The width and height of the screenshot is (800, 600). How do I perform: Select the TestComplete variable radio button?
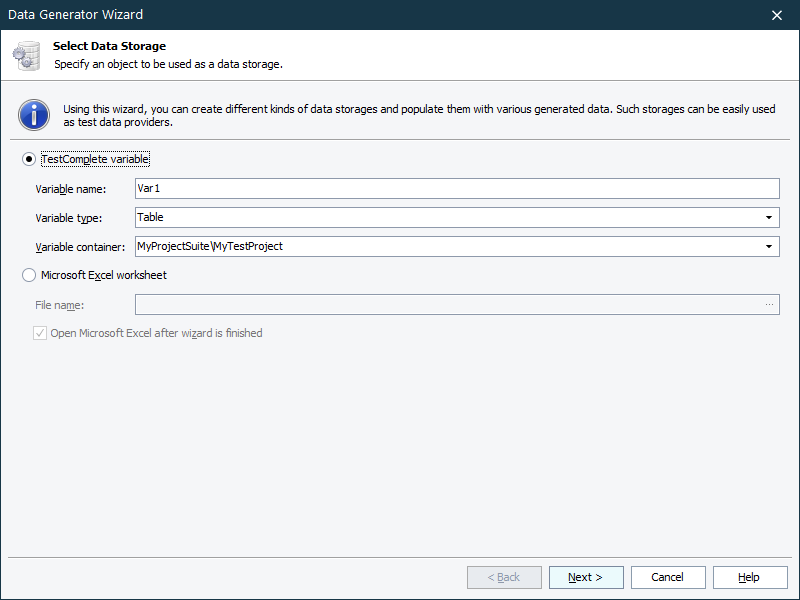point(29,159)
